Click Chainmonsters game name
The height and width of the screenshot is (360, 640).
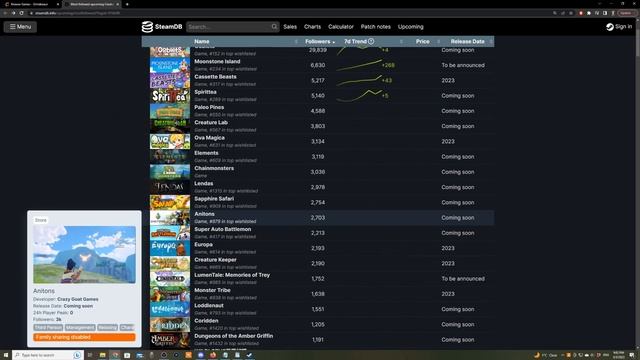[214, 168]
